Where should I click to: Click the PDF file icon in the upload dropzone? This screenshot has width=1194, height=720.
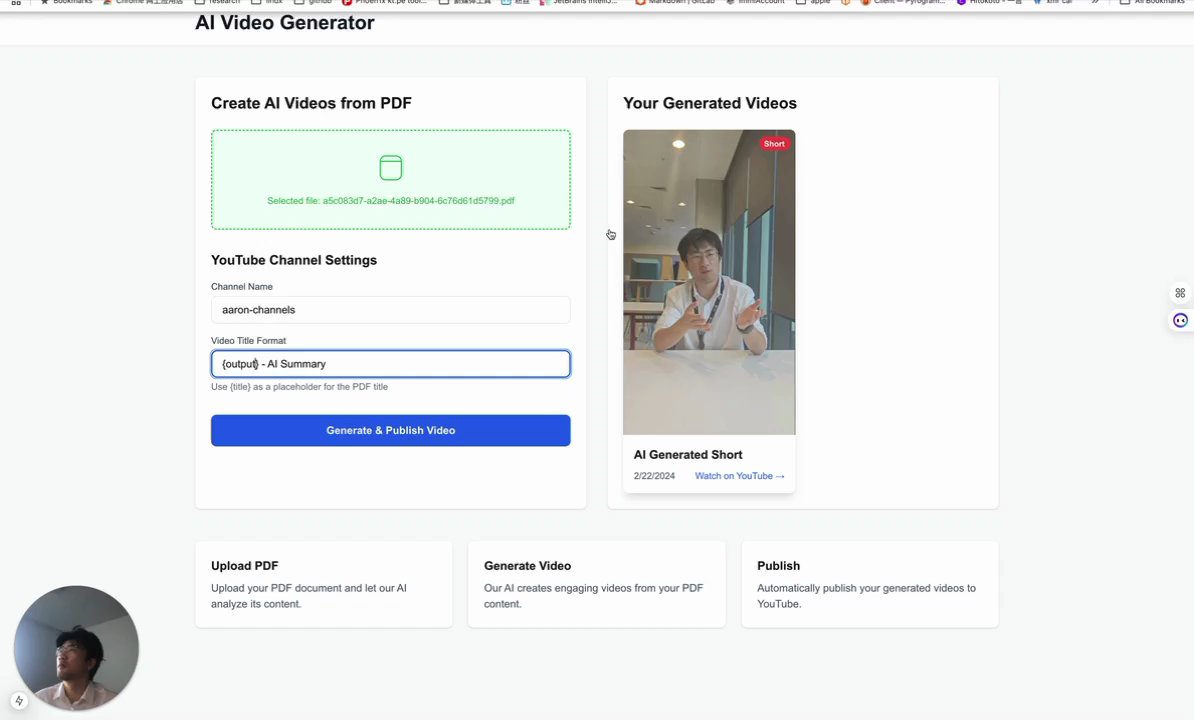[391, 167]
